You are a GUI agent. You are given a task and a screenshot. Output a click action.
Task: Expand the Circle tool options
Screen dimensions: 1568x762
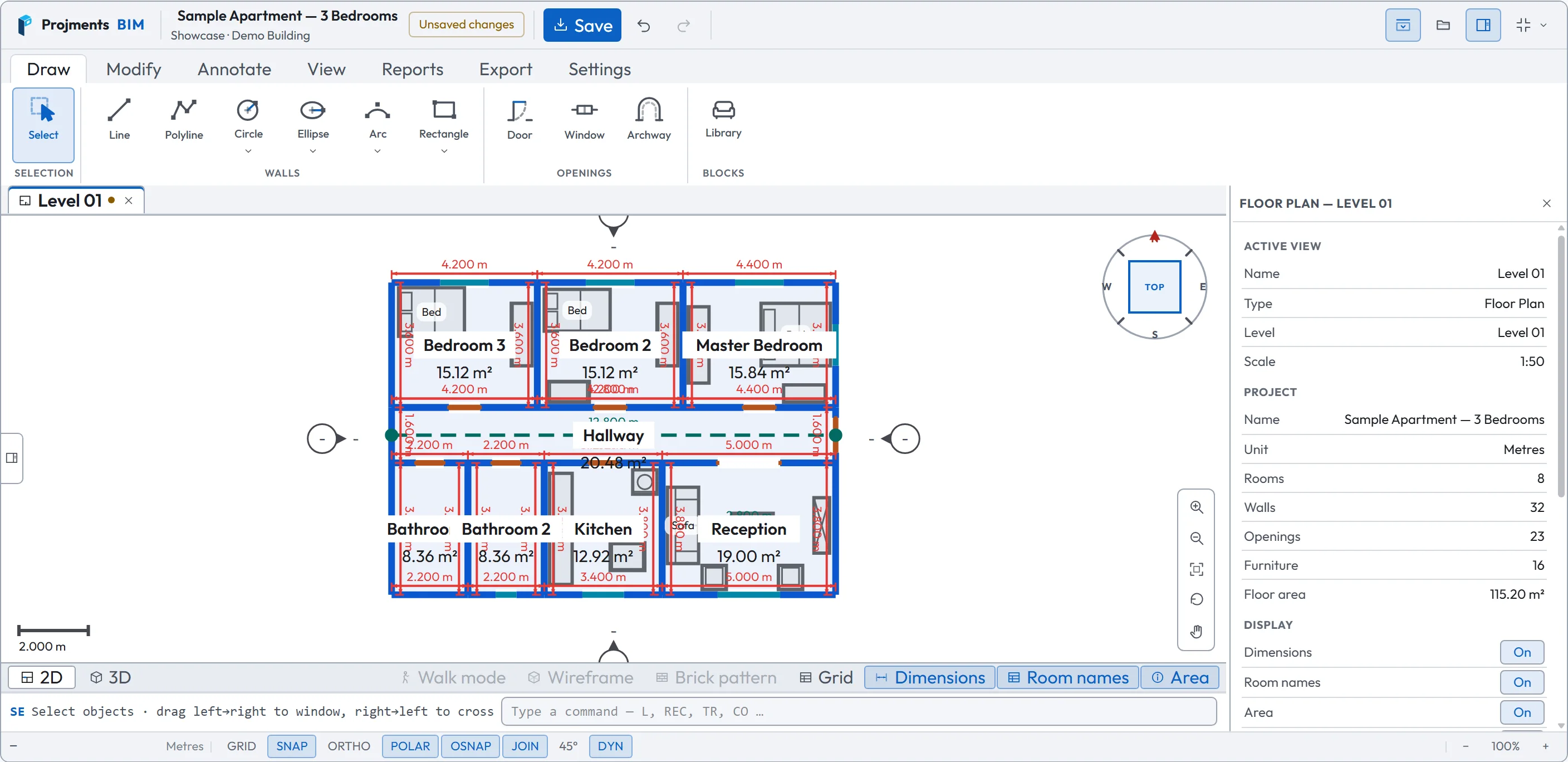pyautogui.click(x=248, y=151)
